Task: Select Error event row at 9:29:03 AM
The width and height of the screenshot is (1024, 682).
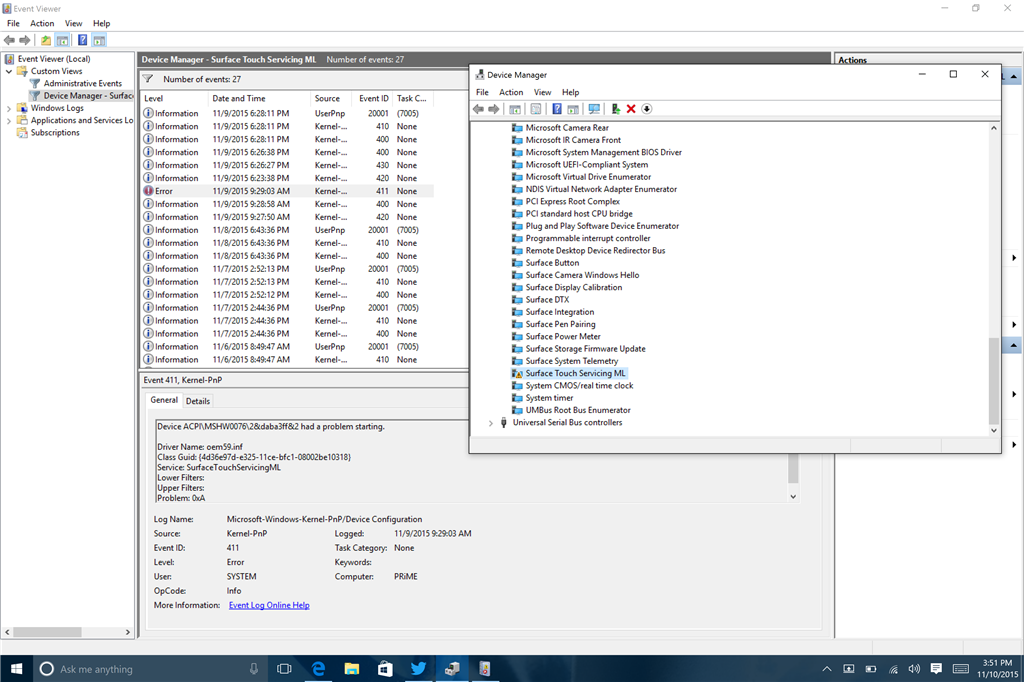Action: coord(287,191)
